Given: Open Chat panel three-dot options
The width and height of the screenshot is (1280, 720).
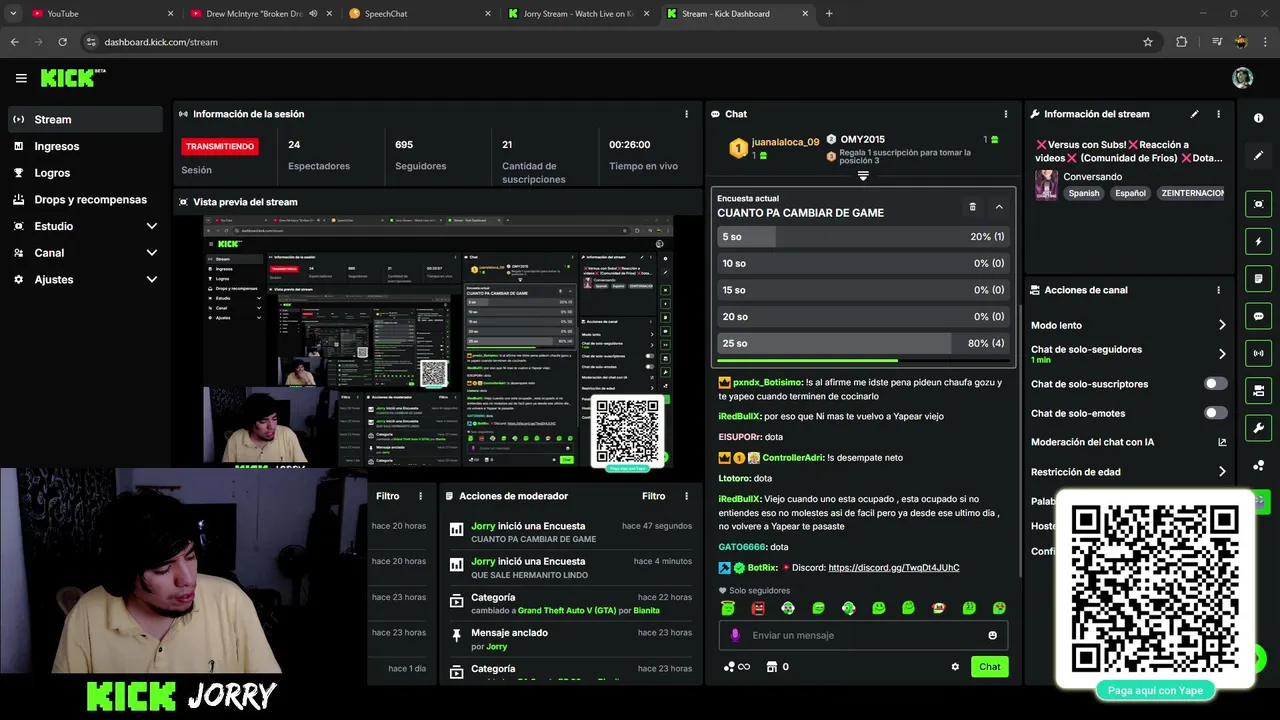Looking at the screenshot, I should pyautogui.click(x=1006, y=114).
